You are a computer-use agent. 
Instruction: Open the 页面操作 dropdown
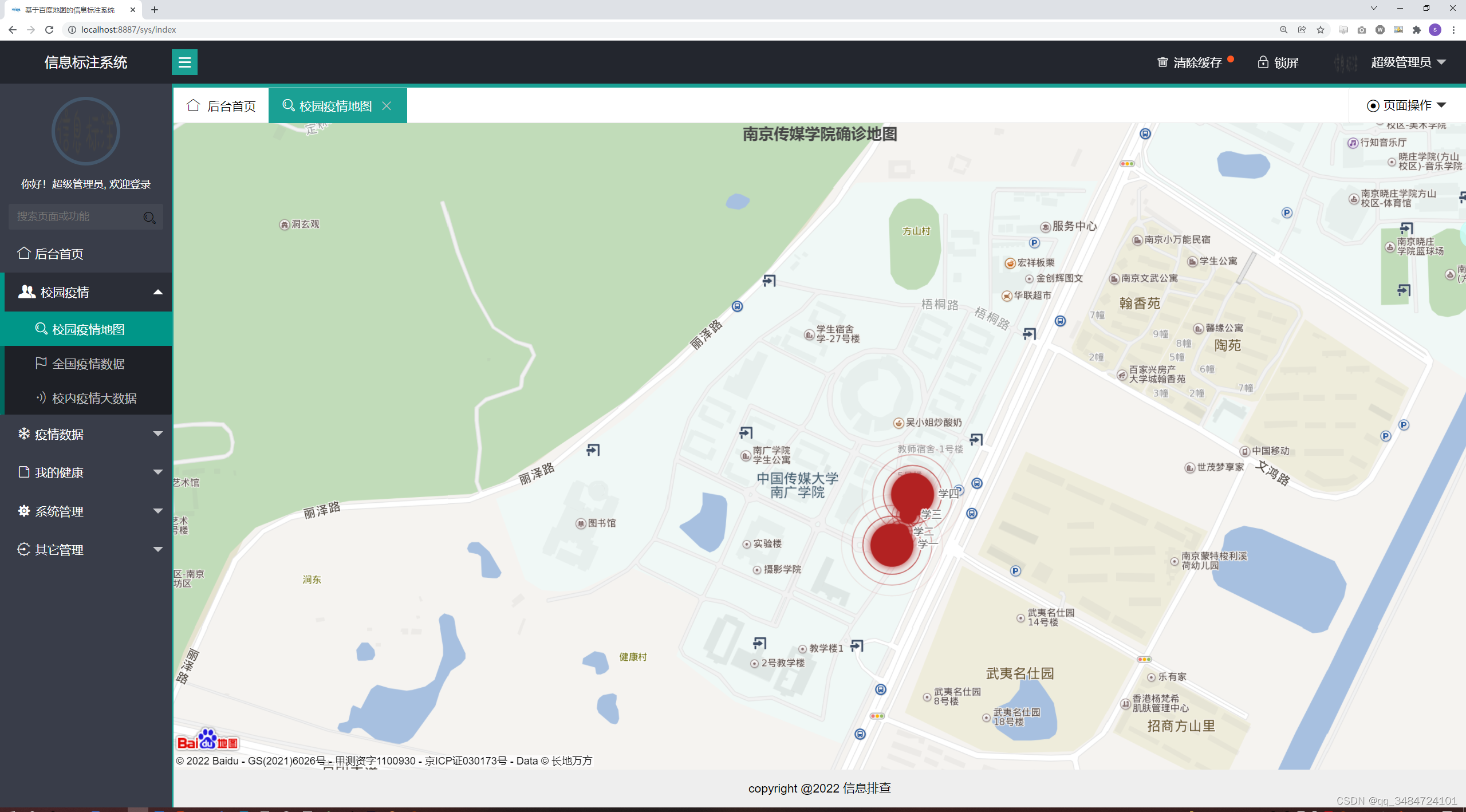pos(1407,105)
